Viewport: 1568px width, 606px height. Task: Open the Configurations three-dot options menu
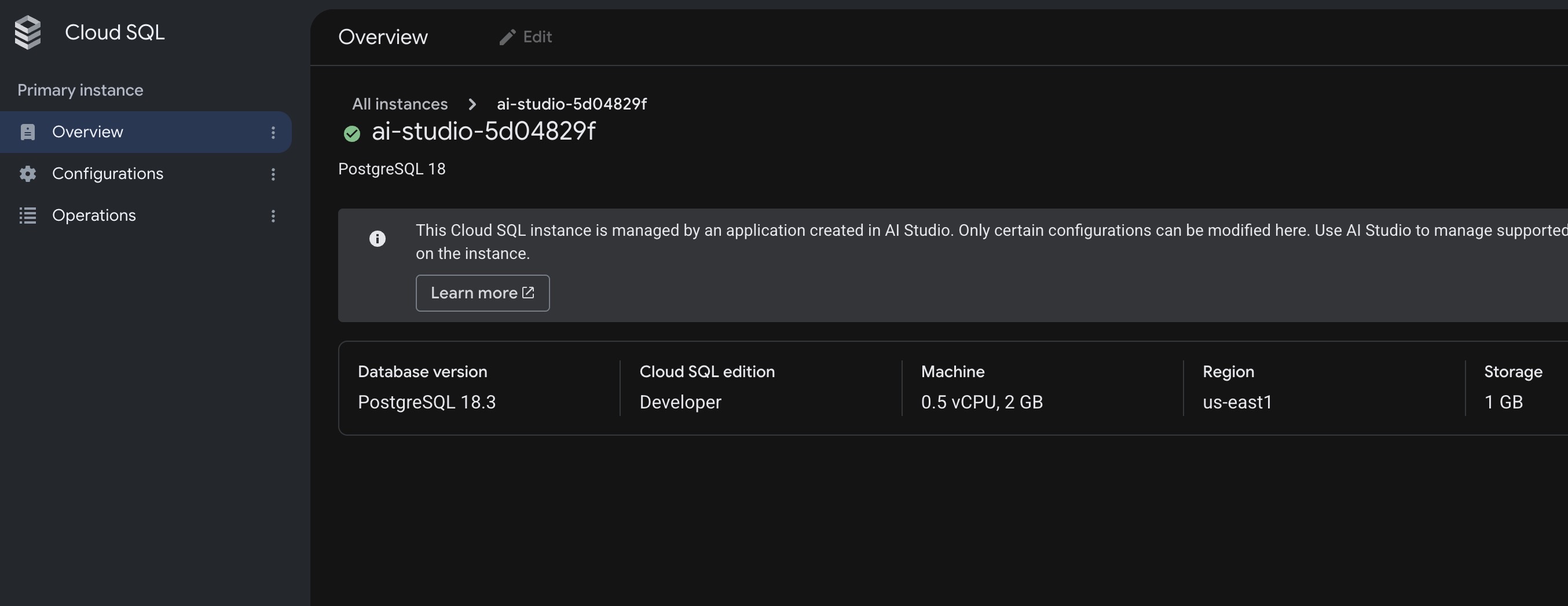[x=273, y=174]
